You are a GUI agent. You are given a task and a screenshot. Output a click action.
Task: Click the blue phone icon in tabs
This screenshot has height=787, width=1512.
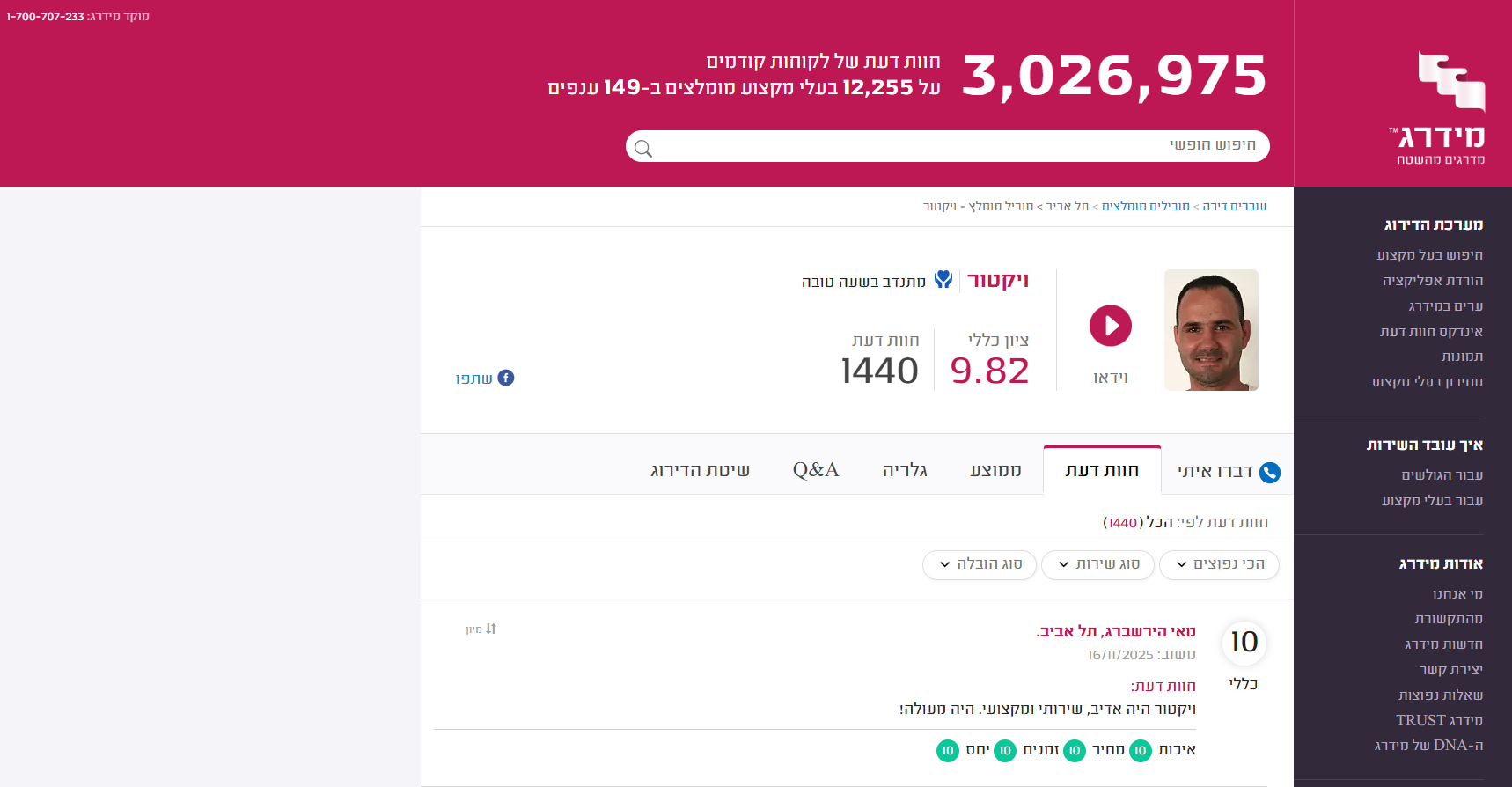click(x=1270, y=473)
